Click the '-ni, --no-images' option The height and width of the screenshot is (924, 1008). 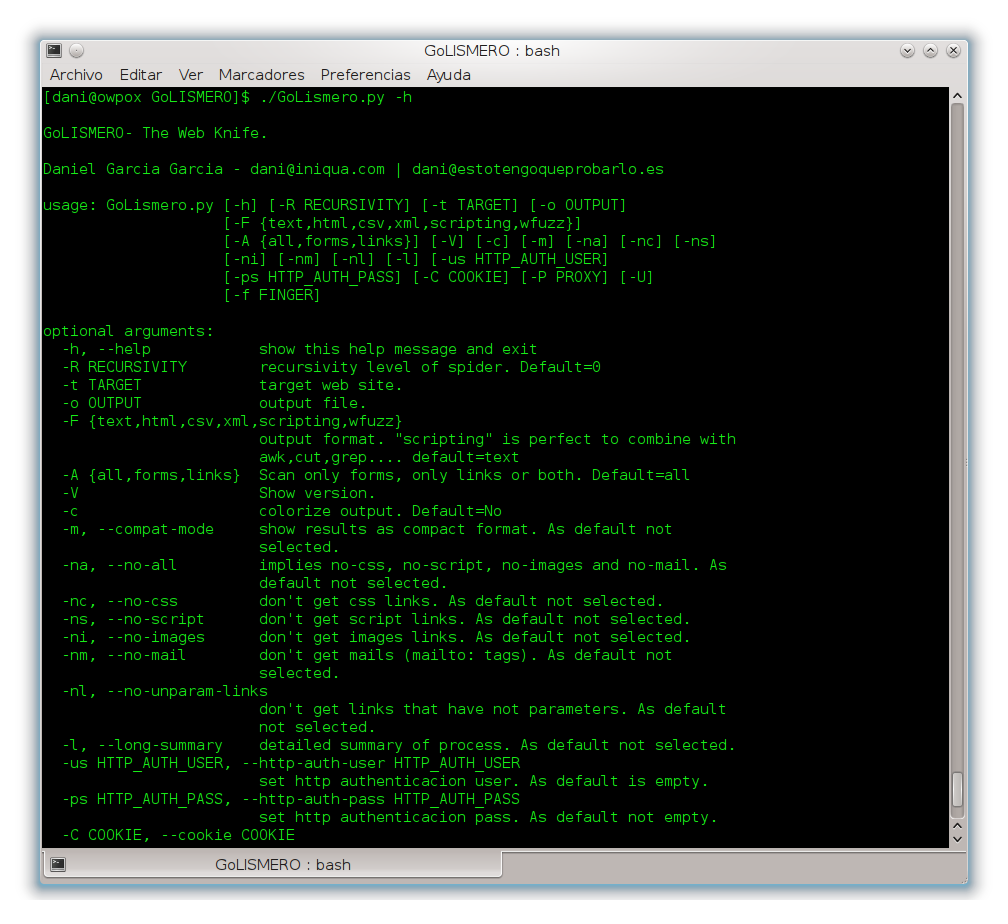pyautogui.click(x=134, y=637)
